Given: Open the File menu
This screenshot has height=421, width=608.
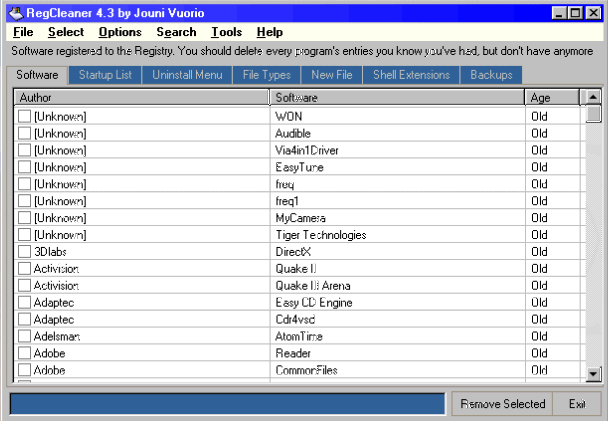Looking at the screenshot, I should [23, 32].
